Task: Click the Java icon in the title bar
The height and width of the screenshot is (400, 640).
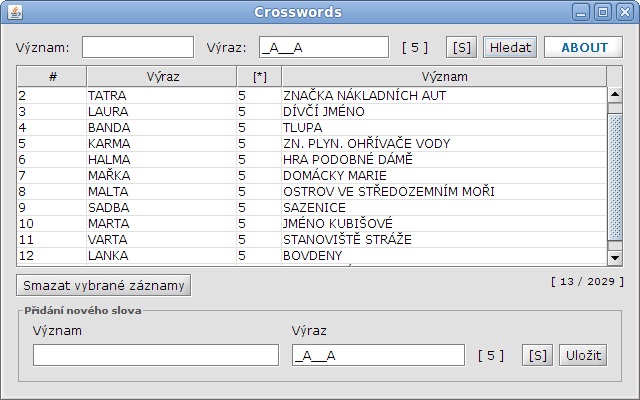Action: click(11, 12)
